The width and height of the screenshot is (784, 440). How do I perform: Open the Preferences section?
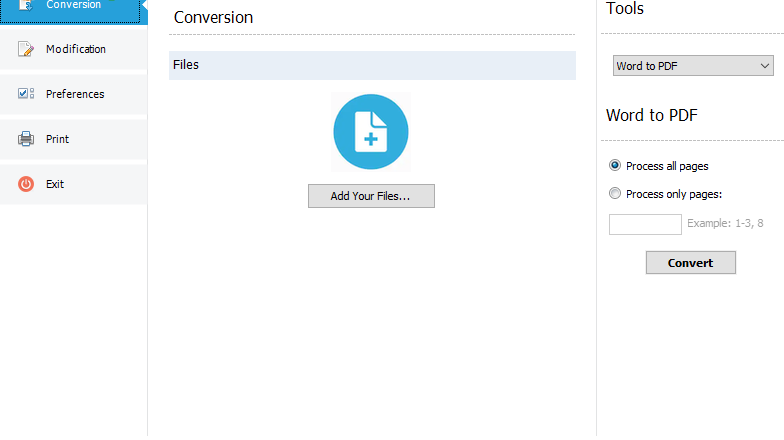74,94
